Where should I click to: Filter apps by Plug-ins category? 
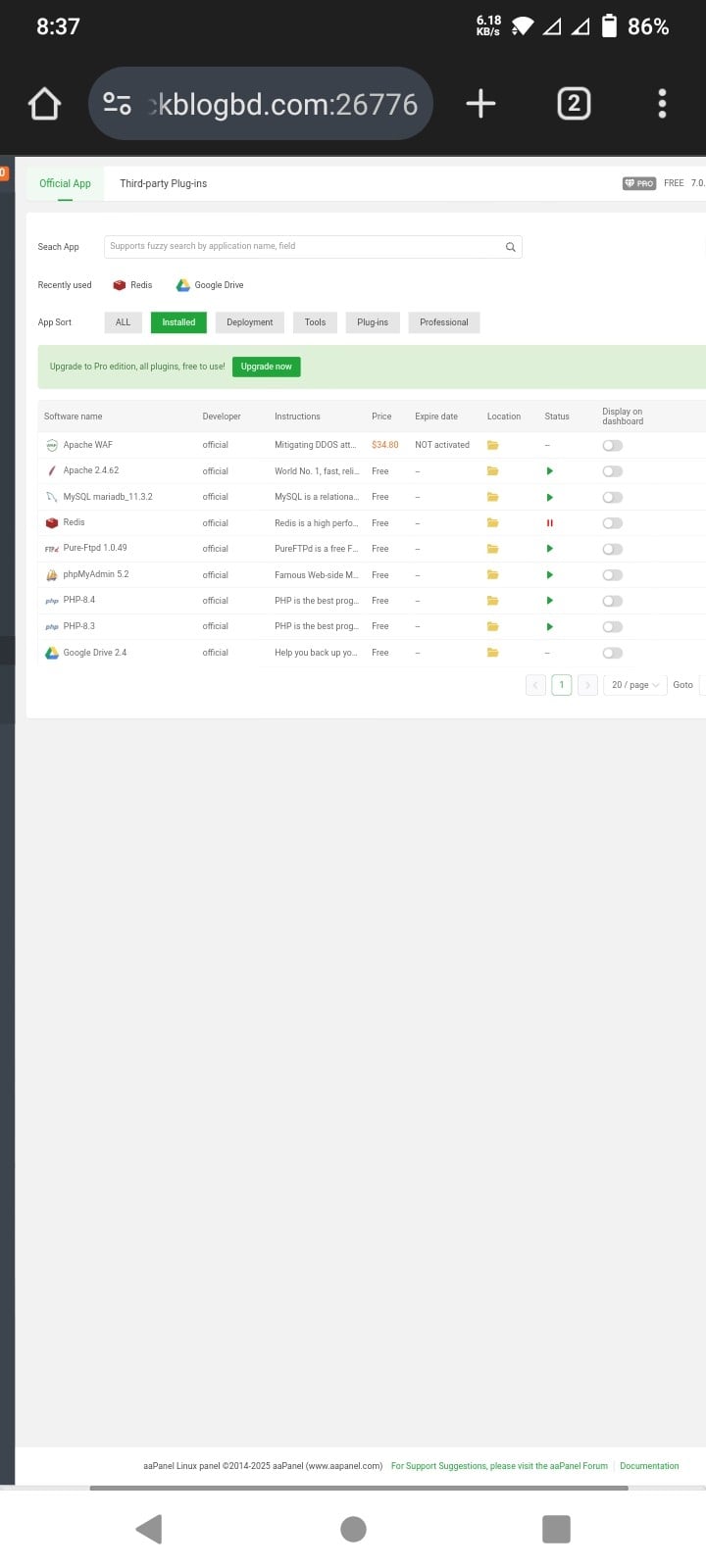[x=373, y=322]
